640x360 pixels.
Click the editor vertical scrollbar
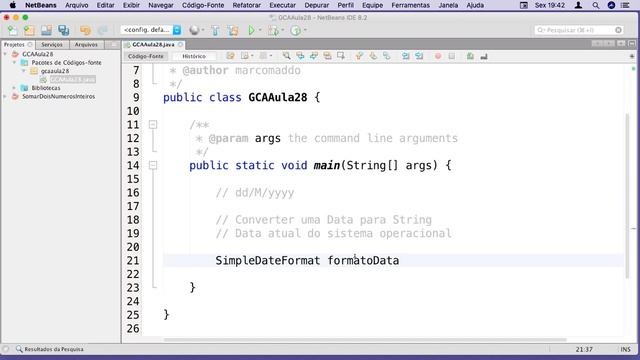point(627,196)
